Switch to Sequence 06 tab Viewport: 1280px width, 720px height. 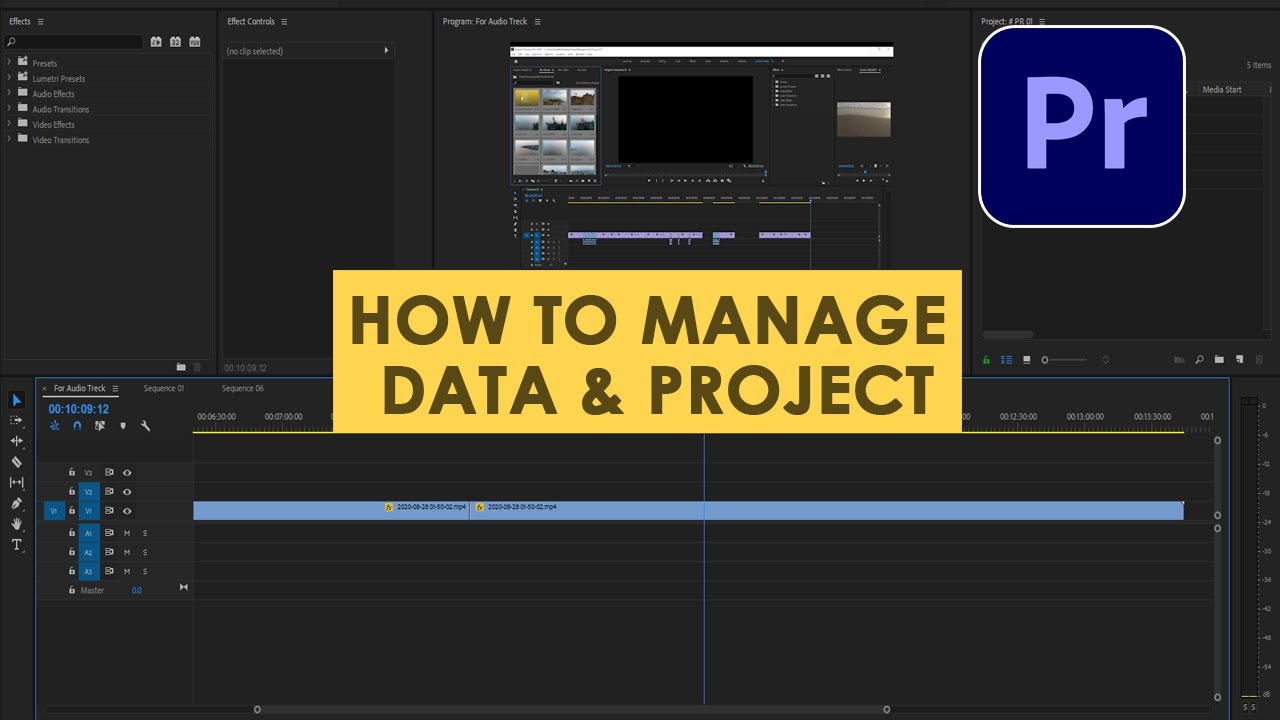[x=243, y=388]
